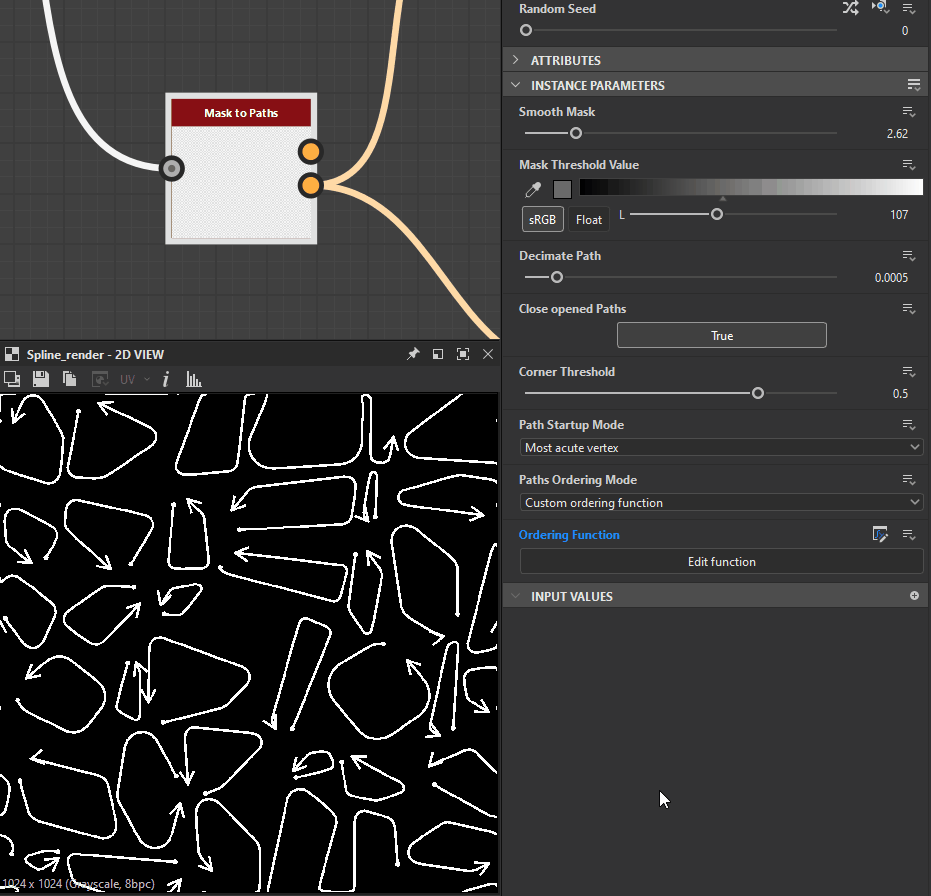Image resolution: width=931 pixels, height=896 pixels.
Task: Open the histogram icon in the 2D View
Action: [194, 379]
